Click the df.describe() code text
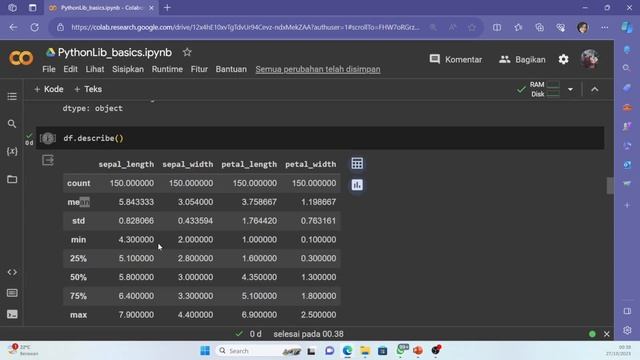The height and width of the screenshot is (360, 640). [93, 138]
